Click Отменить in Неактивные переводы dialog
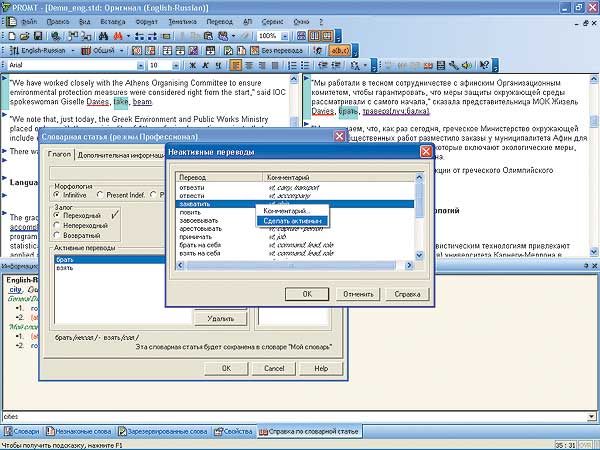The height and width of the screenshot is (450, 600). (x=358, y=294)
